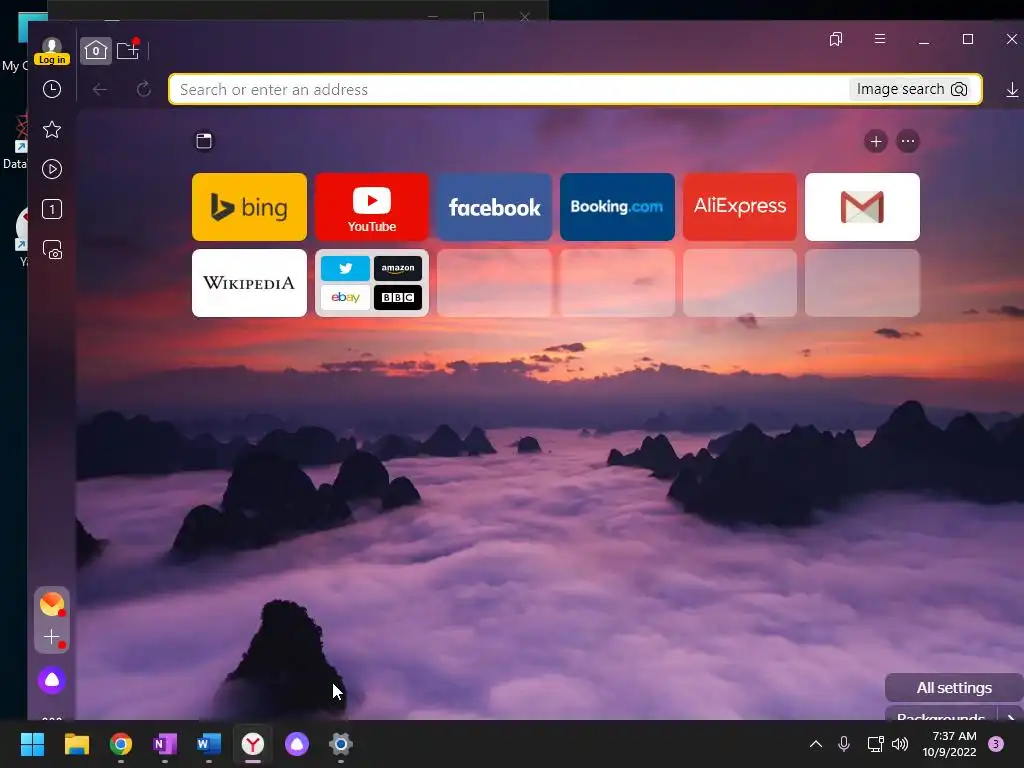Open eBay in the folder tile
1024x768 pixels.
pyautogui.click(x=345, y=298)
